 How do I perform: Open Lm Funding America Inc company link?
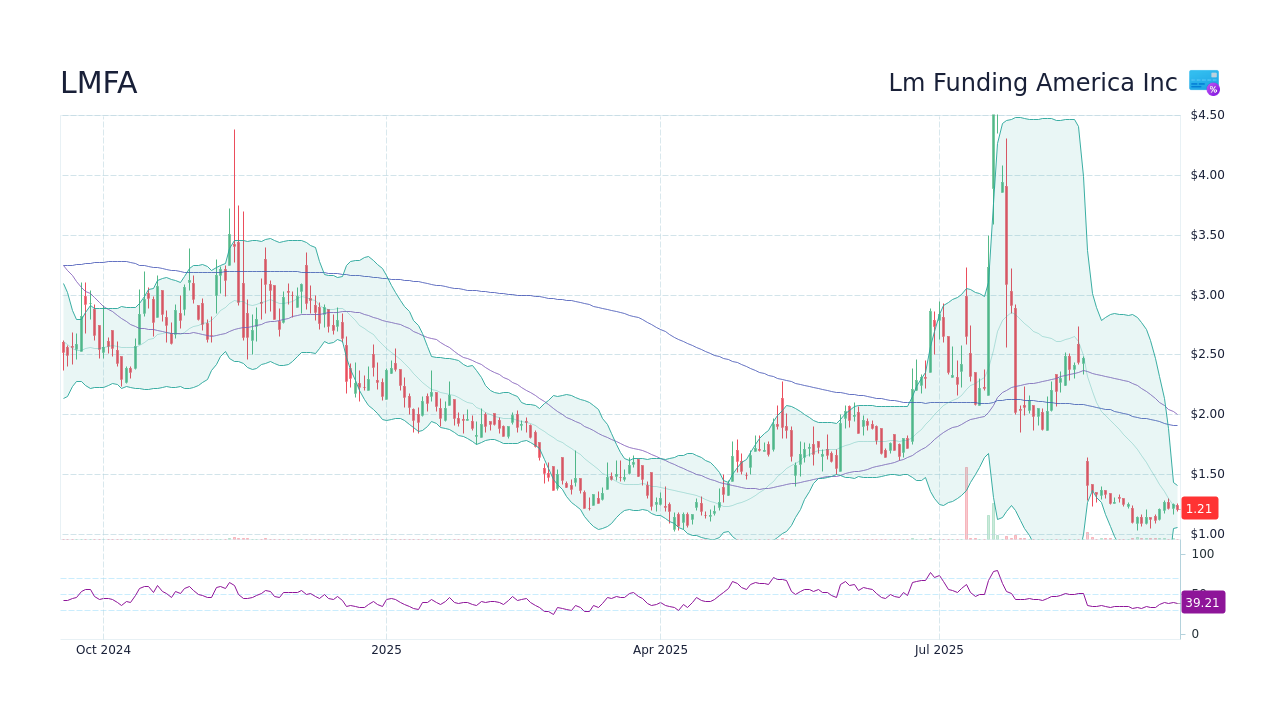coord(1032,83)
